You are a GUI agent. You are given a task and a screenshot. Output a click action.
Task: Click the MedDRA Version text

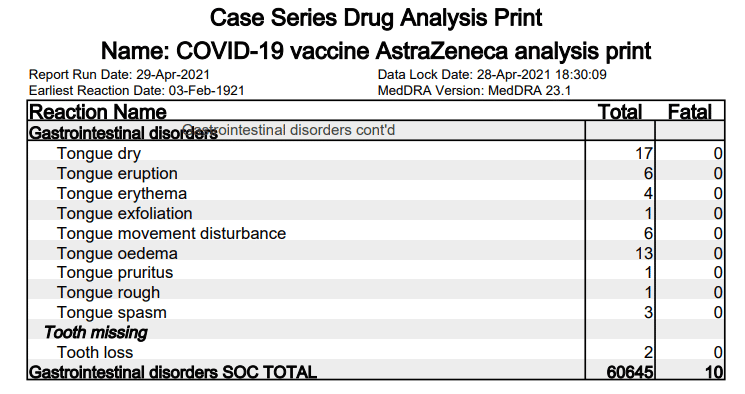(474, 91)
